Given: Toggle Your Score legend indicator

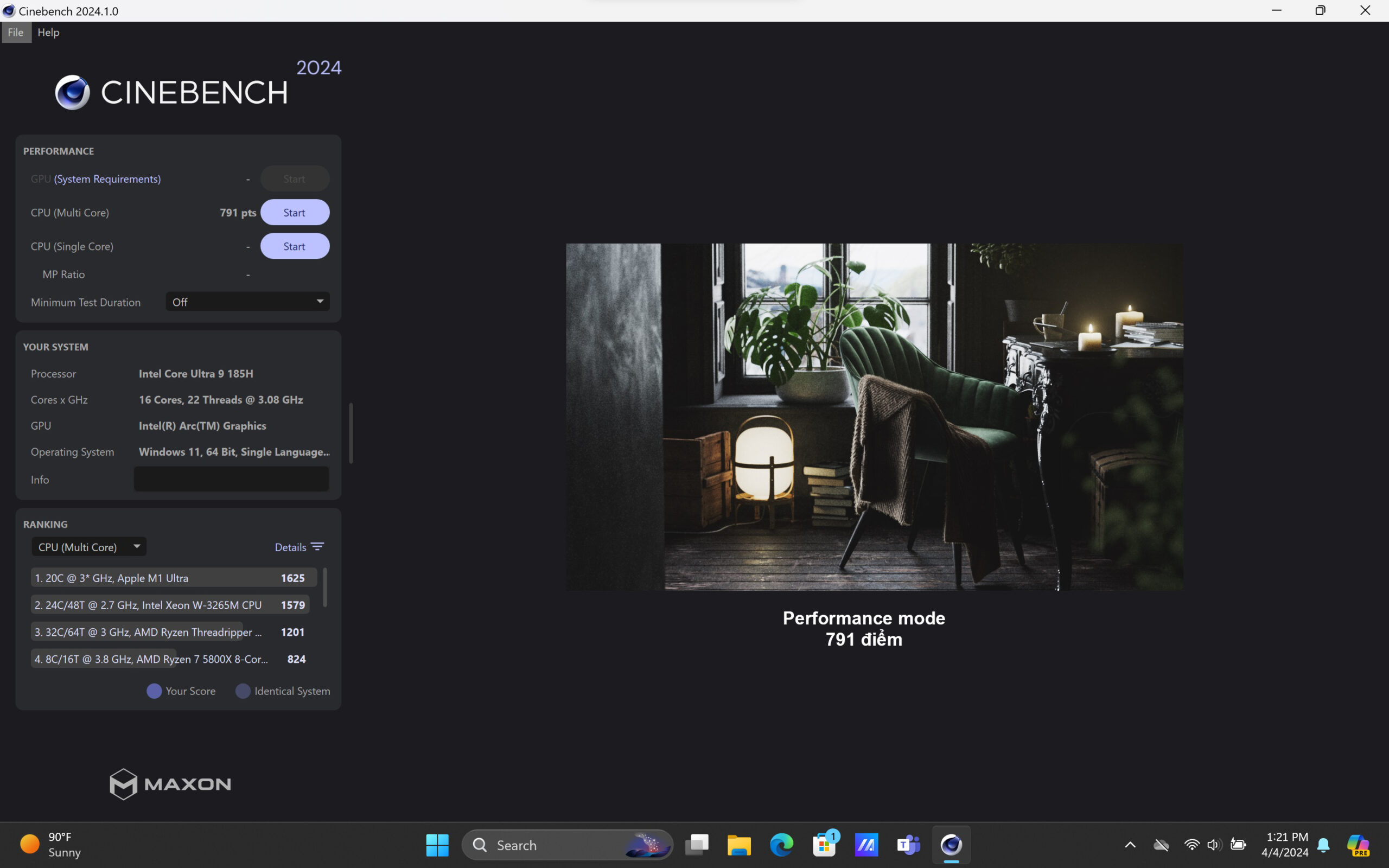Looking at the screenshot, I should (154, 690).
